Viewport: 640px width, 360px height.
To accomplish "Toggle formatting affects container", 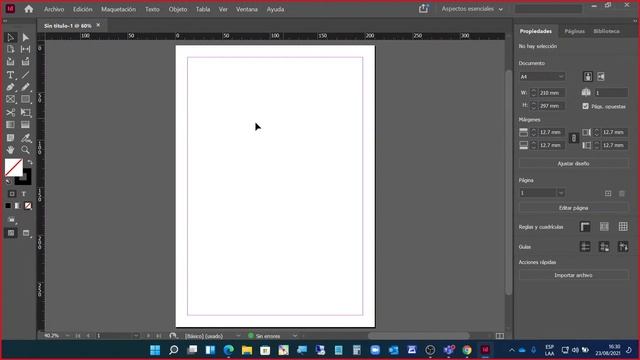I will 12,194.
